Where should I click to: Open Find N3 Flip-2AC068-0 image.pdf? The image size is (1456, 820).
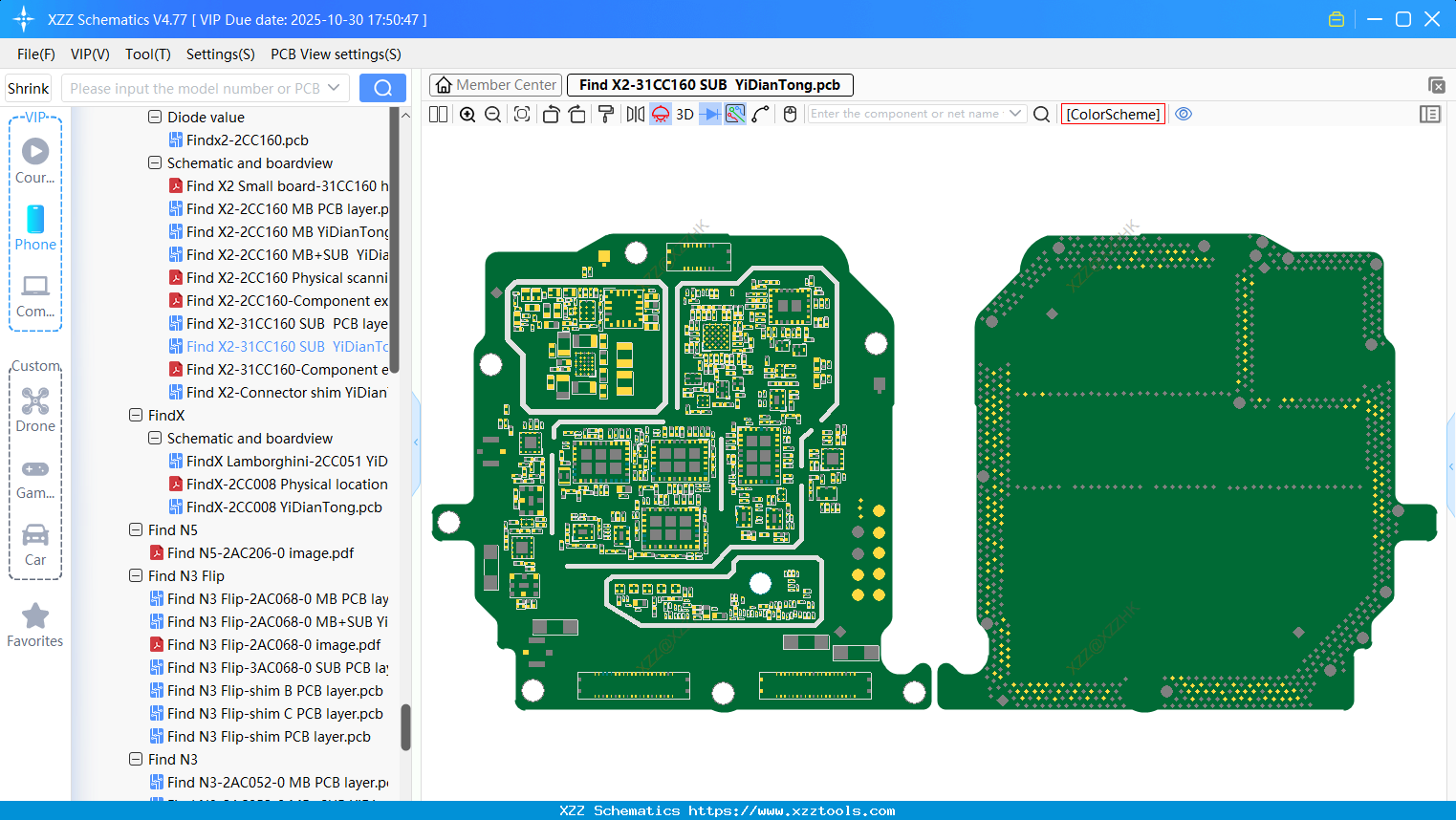pyautogui.click(x=265, y=645)
